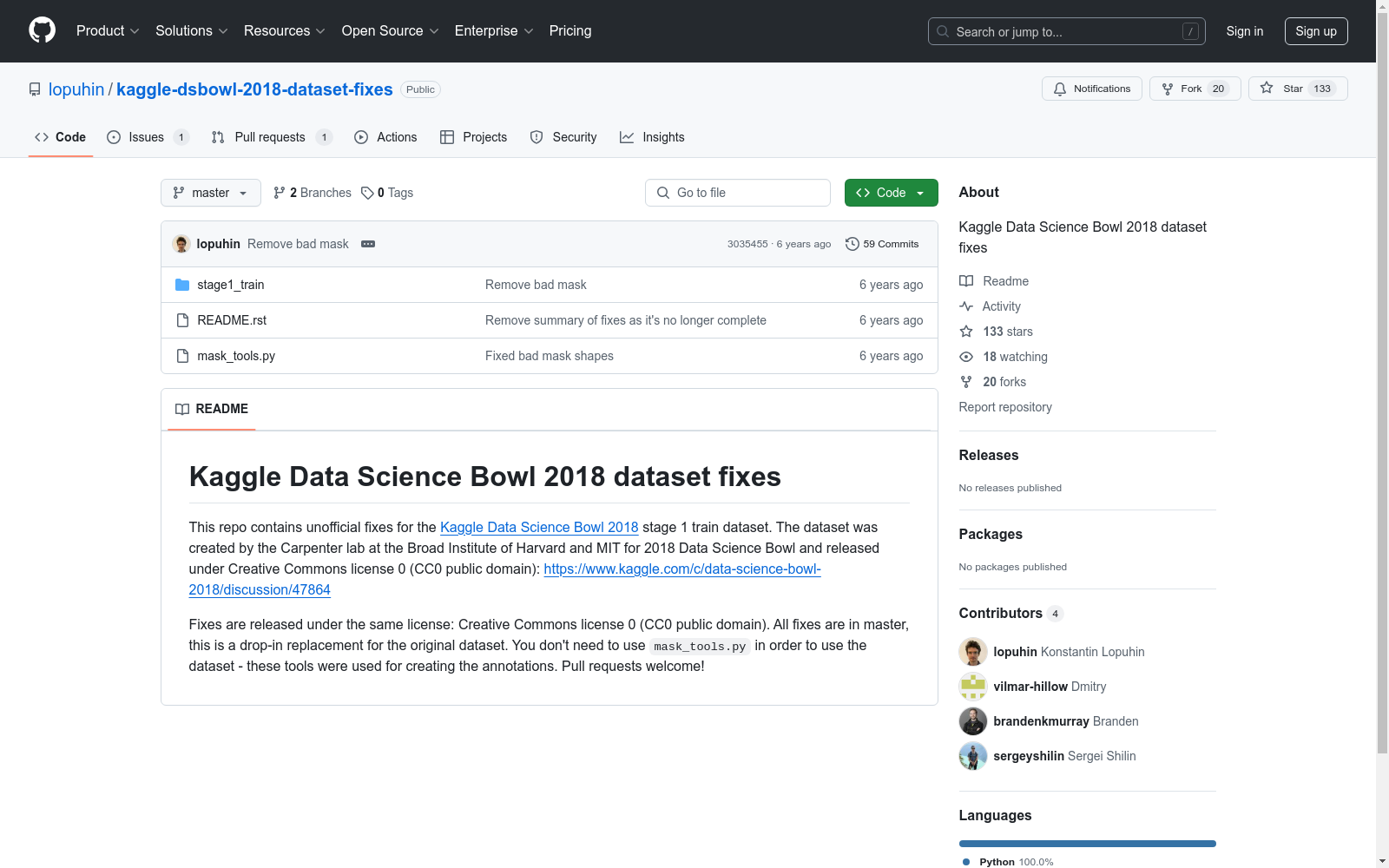Open the stage1_train folder icon
Screen dimensions: 1389x868
(x=182, y=284)
